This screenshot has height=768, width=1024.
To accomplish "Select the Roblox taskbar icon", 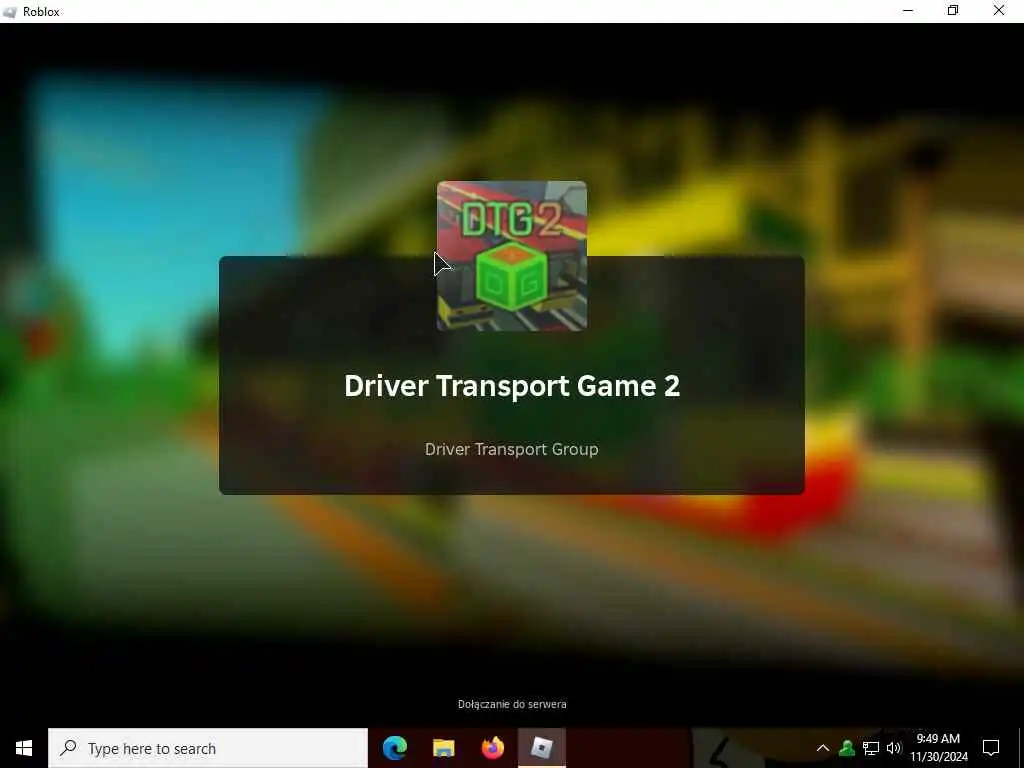I will (x=541, y=748).
